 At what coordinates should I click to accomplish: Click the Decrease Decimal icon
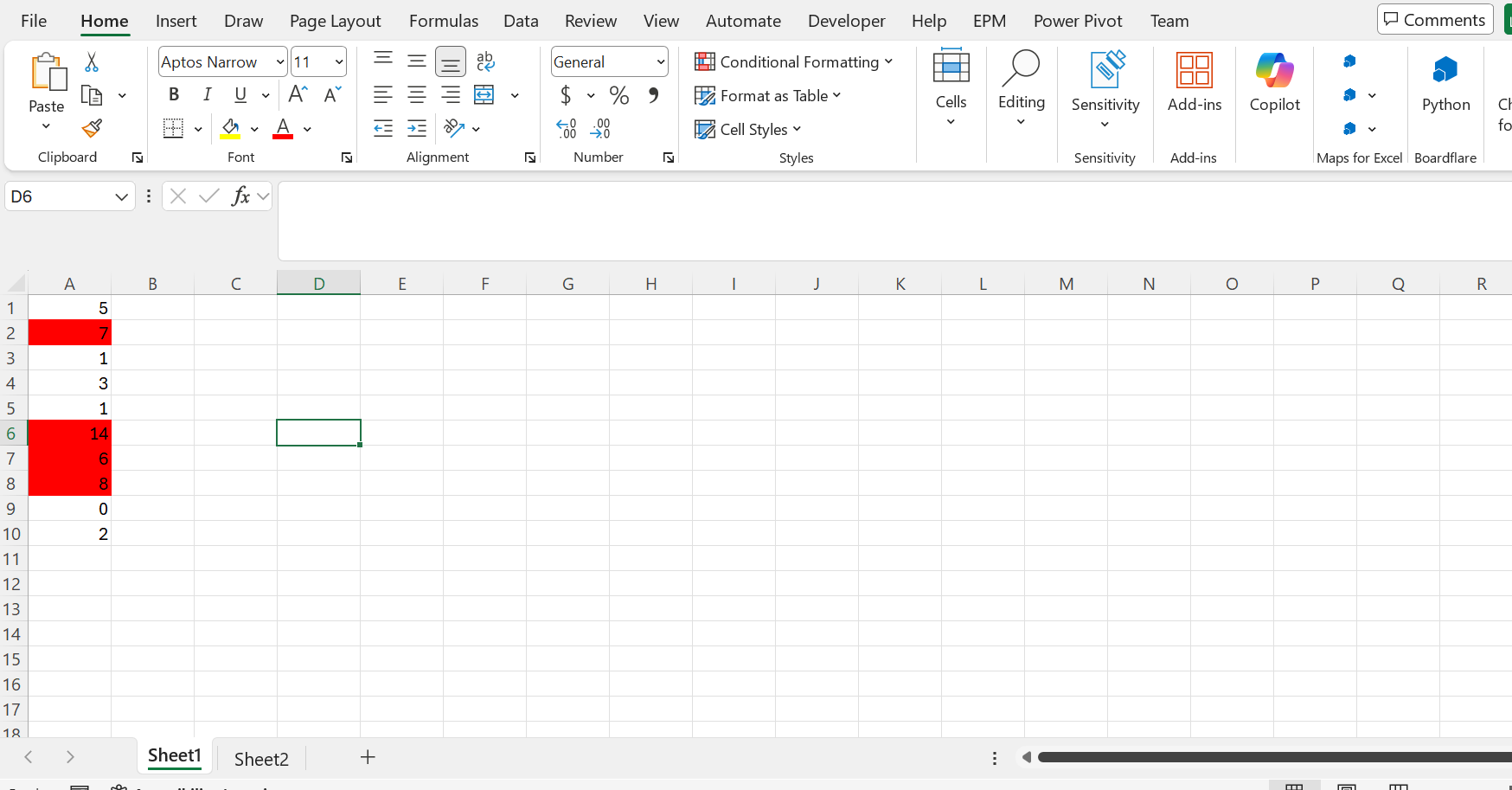pos(600,129)
